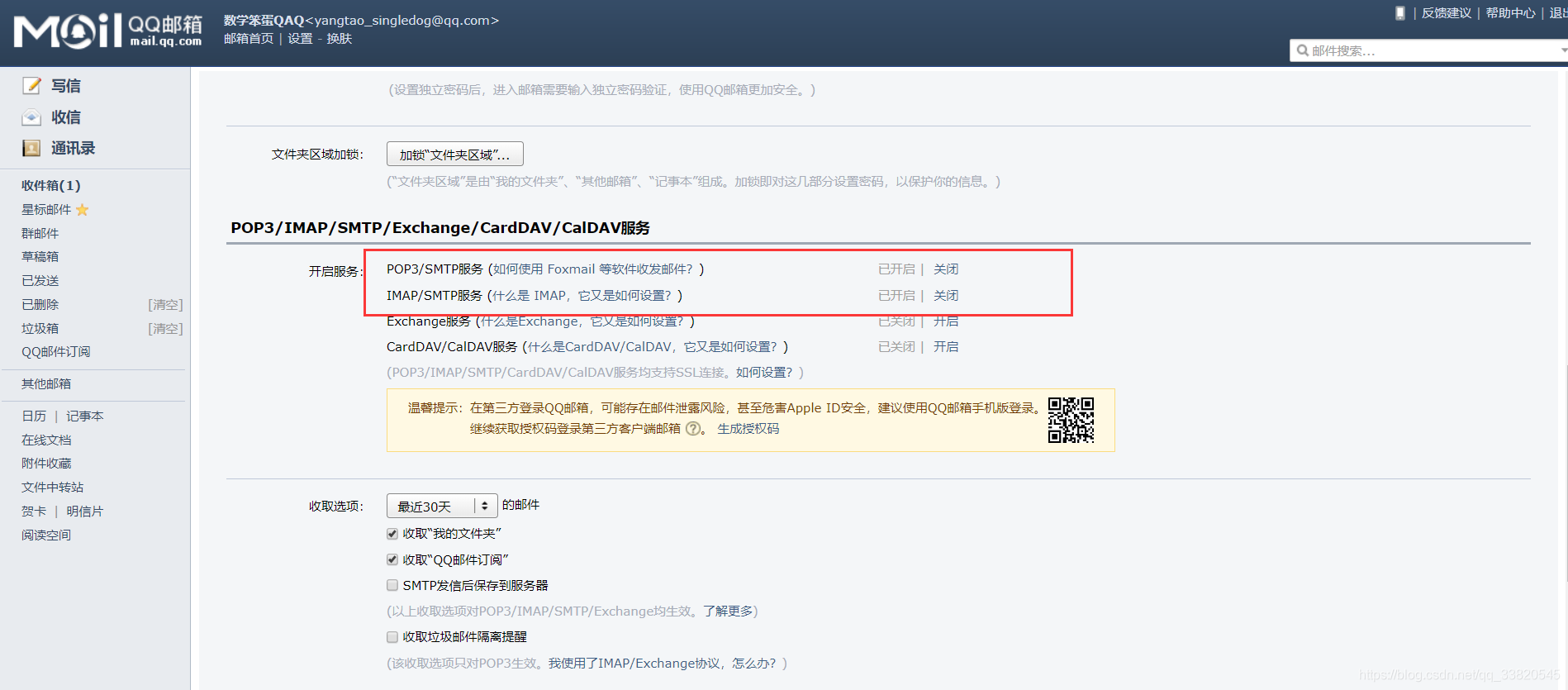Open 其他邮箱
The image size is (1568, 690).
coord(46,384)
